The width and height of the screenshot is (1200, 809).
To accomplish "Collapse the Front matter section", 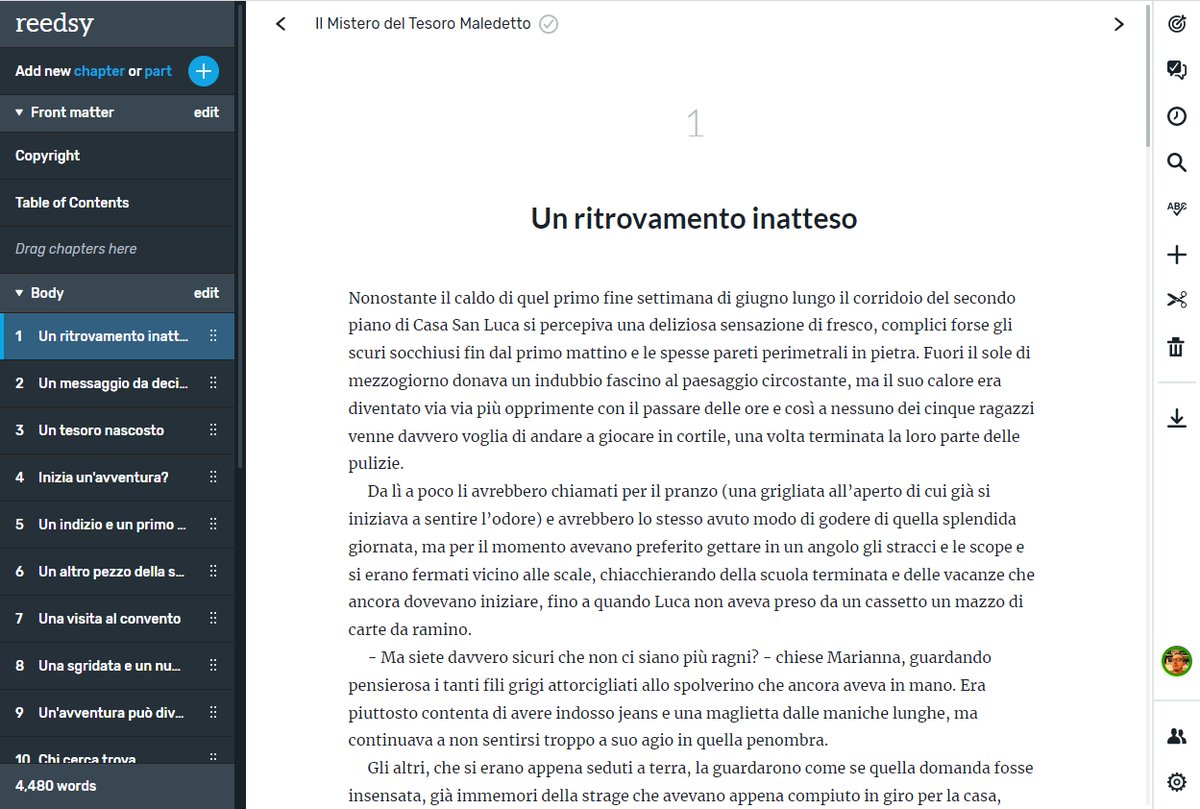I will [19, 112].
